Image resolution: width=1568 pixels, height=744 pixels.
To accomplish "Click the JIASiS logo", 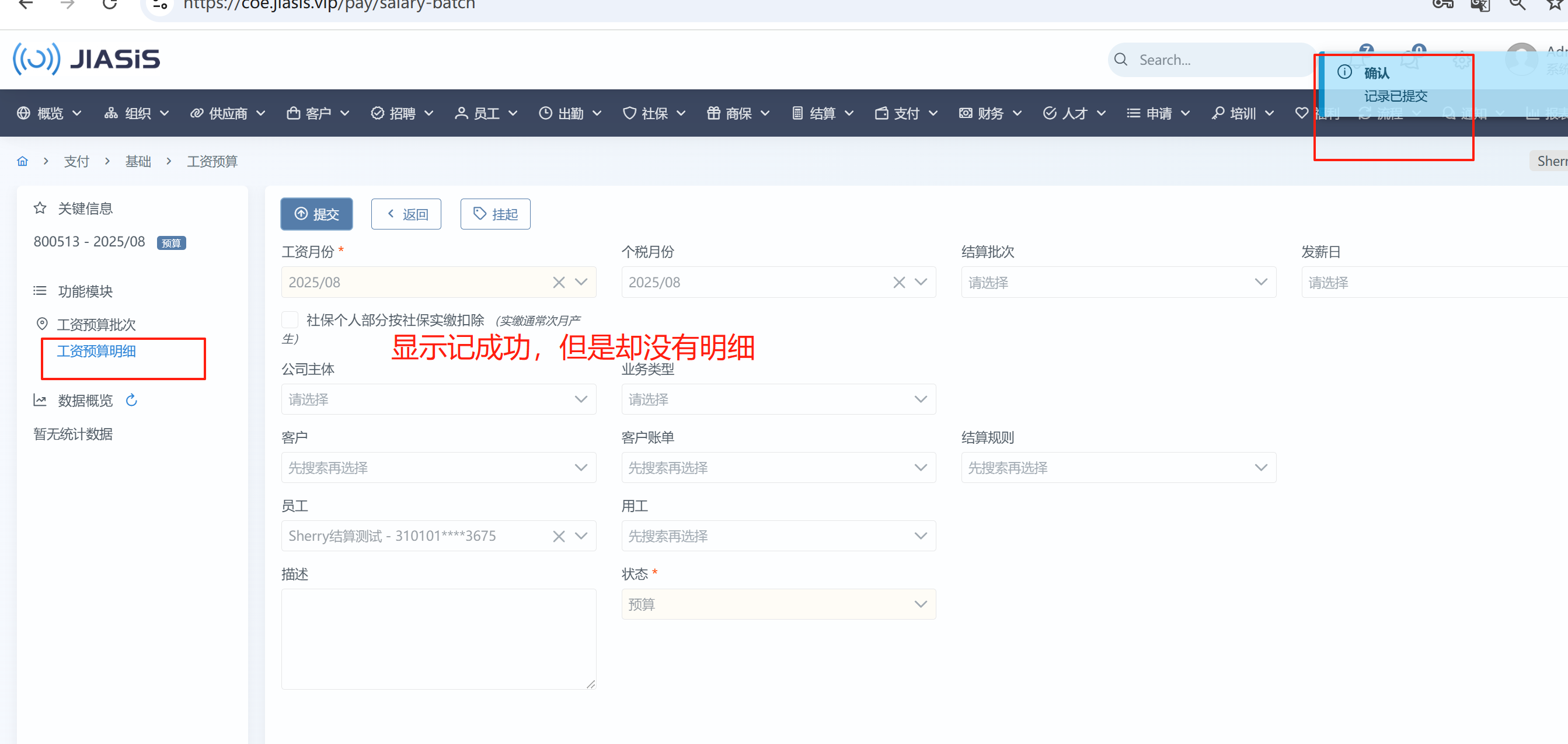I will click(x=86, y=59).
